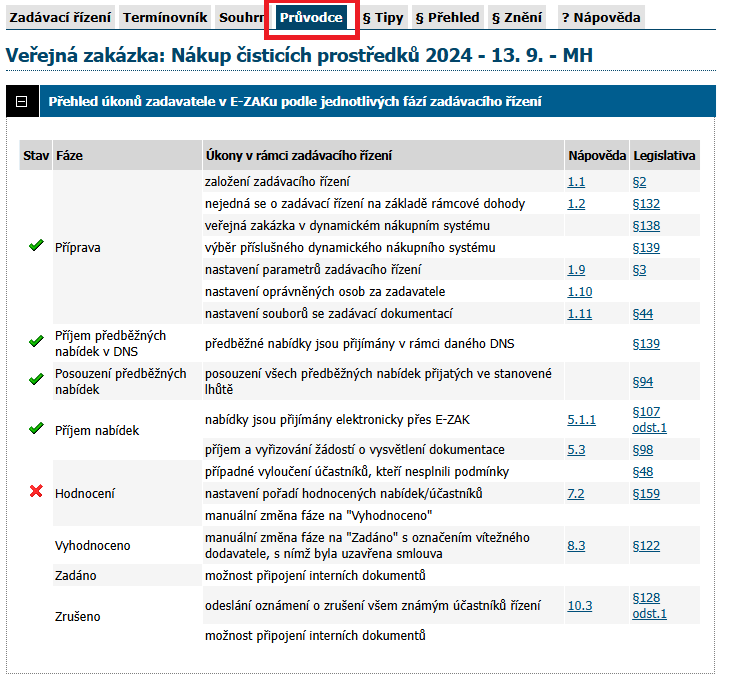Switch to the § Přehled tab
Screen dimensions: 731x682
(x=447, y=17)
